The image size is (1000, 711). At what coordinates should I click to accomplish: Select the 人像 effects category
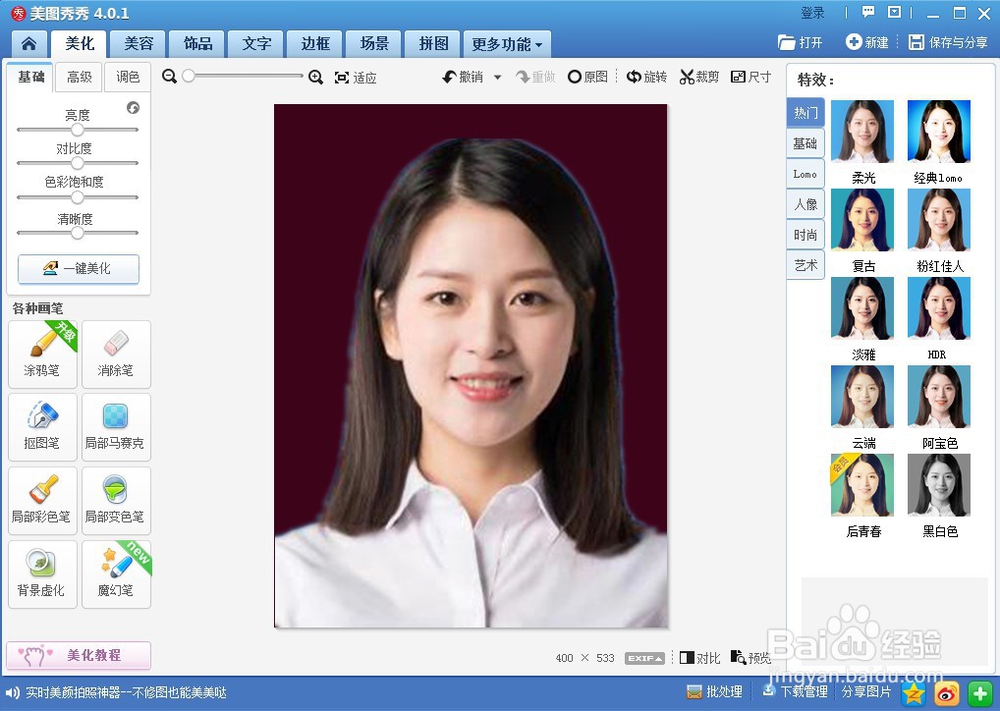coord(805,205)
